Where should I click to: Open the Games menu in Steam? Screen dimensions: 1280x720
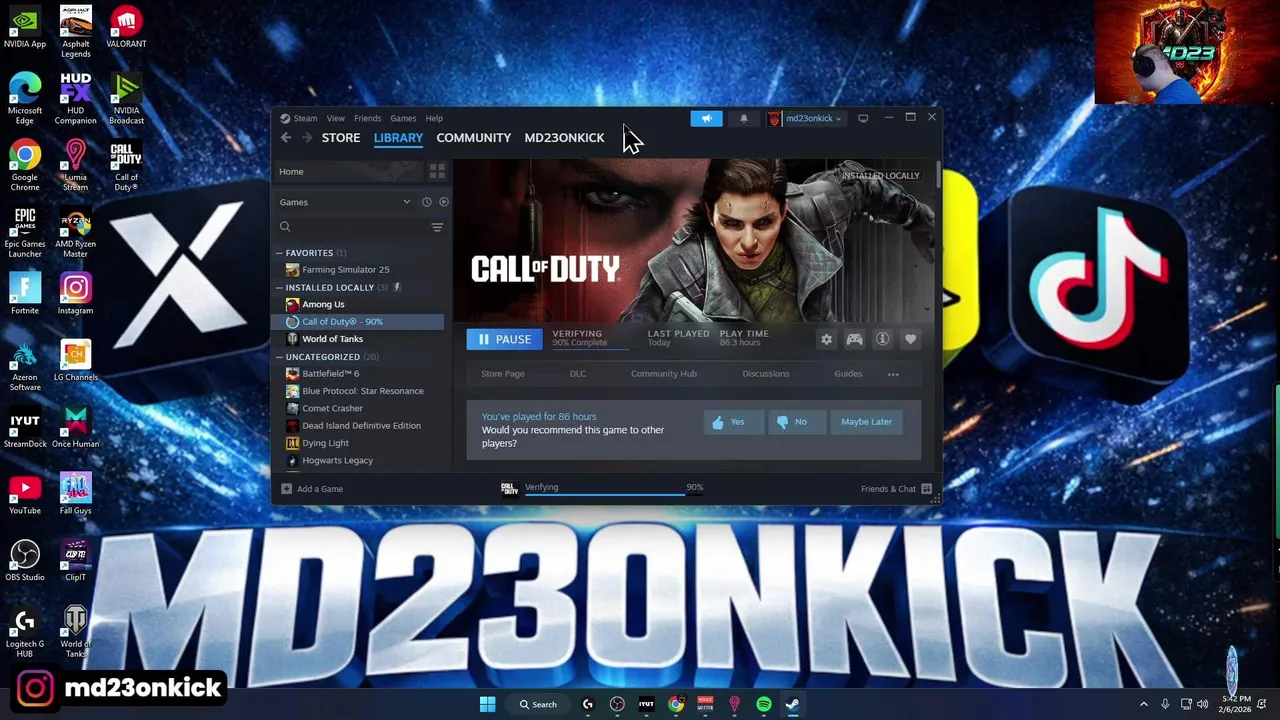click(403, 118)
